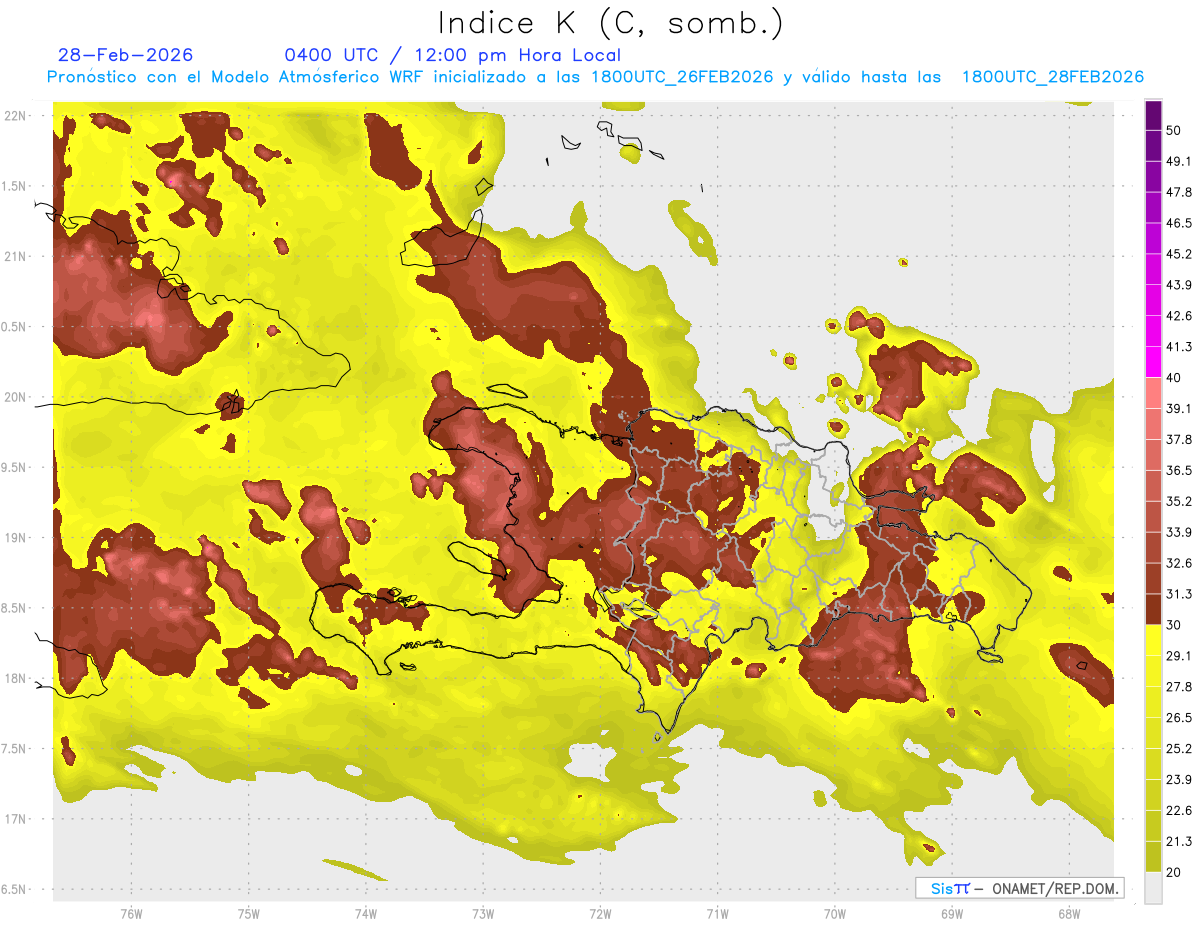This screenshot has height=927, width=1200.
Task: Click the legend value '37.8'
Action: point(1179,439)
